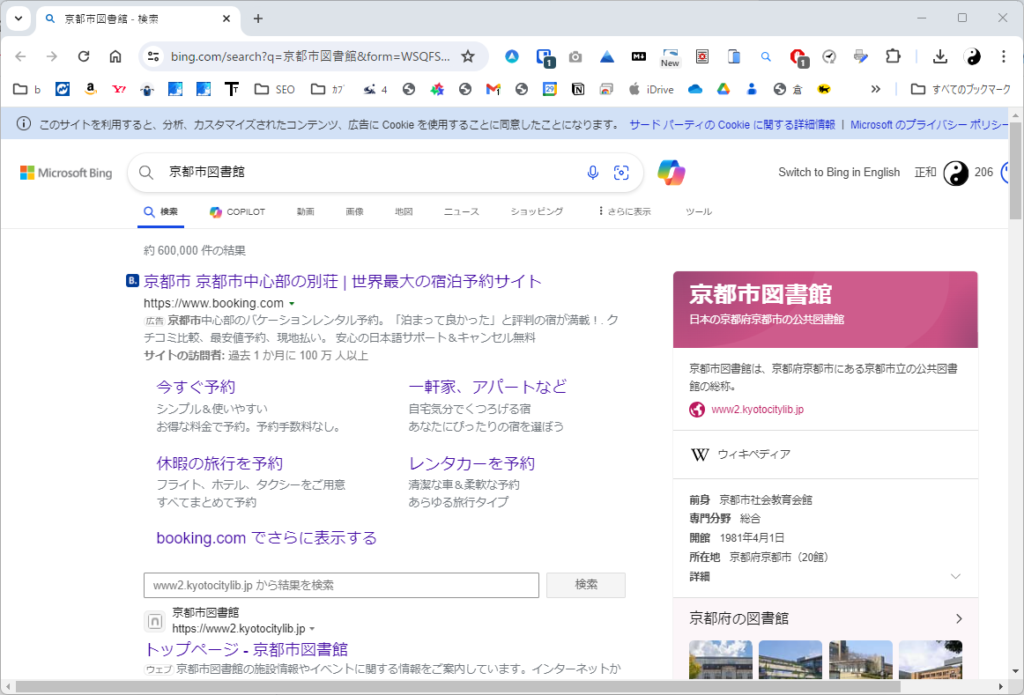Open the extensions puzzle piece menu
Screen dimensions: 1024x695
pyautogui.click(x=893, y=57)
